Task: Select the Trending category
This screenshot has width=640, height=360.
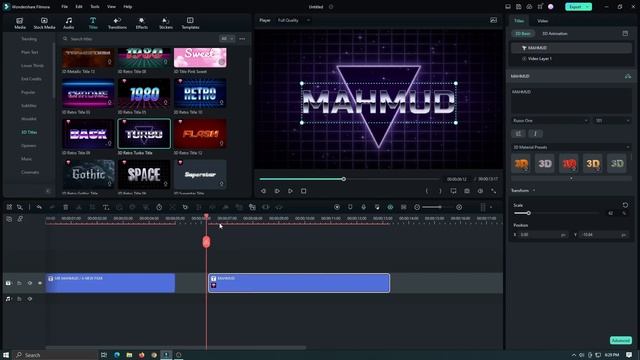Action: coord(29,39)
